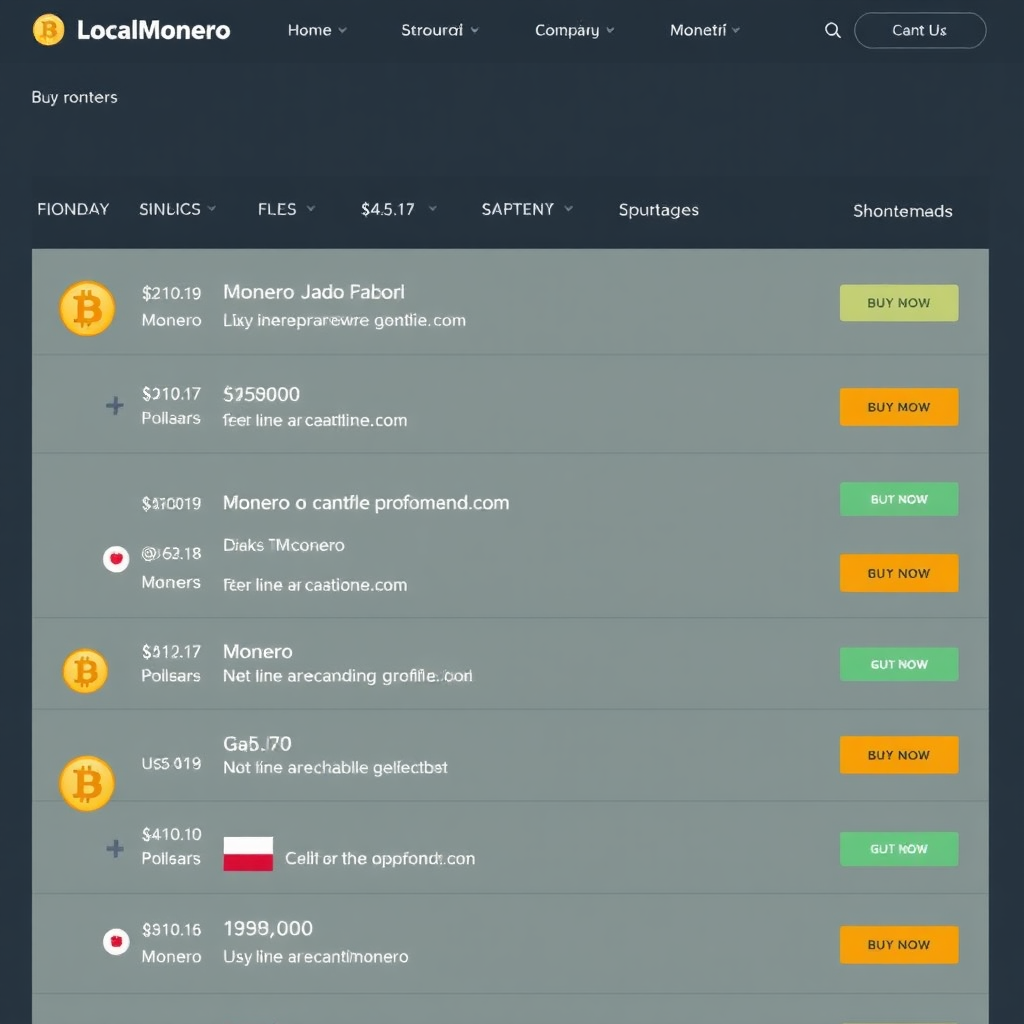Click GUT NOW for Celit or the oppfondt.con
The image size is (1024, 1024).
[x=899, y=849]
